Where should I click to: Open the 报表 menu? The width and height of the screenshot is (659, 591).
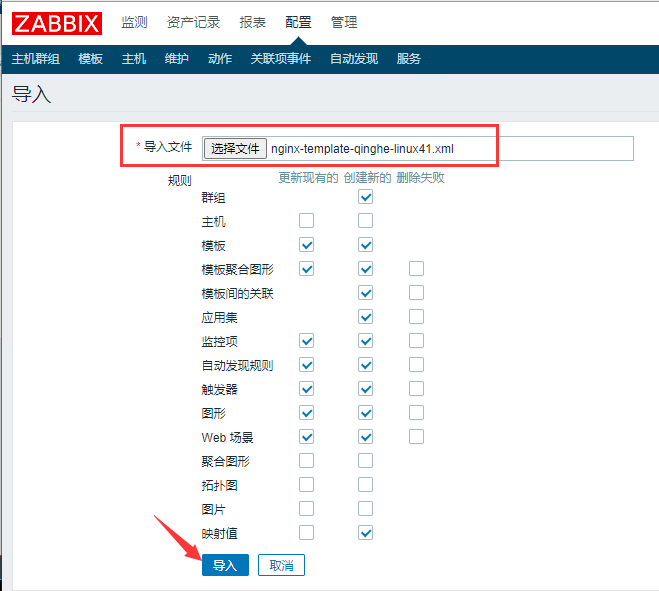(253, 22)
